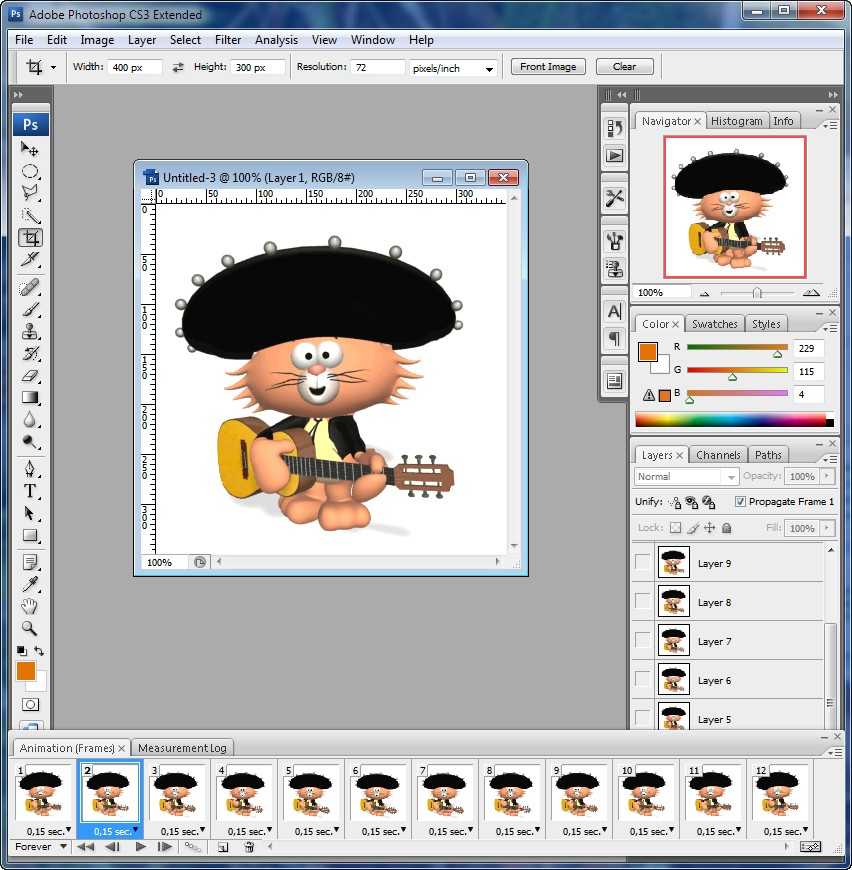This screenshot has width=852, height=870.
Task: Delete the selected animation frame
Action: point(249,847)
